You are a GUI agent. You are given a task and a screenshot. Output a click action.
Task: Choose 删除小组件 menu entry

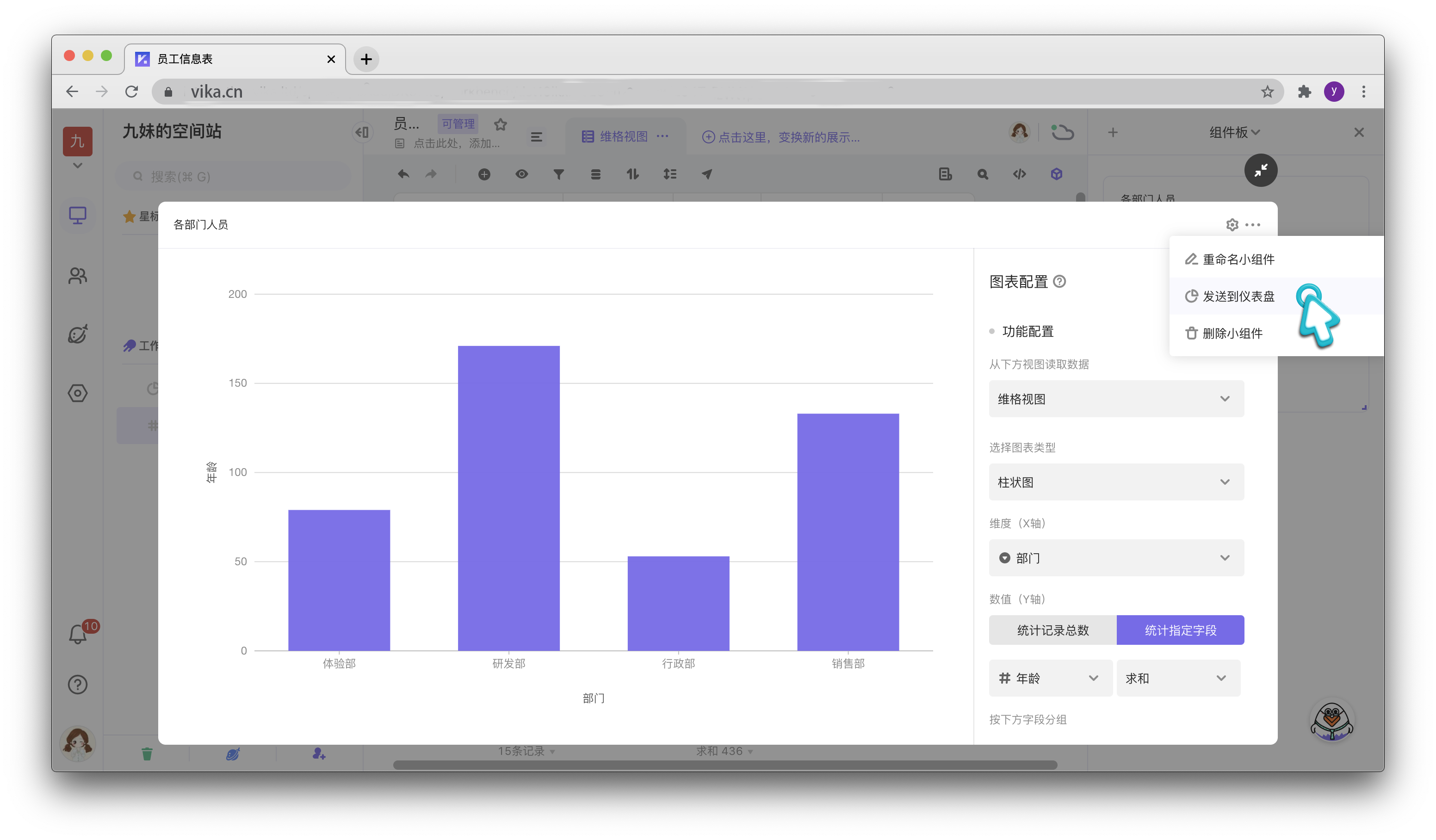(1232, 334)
